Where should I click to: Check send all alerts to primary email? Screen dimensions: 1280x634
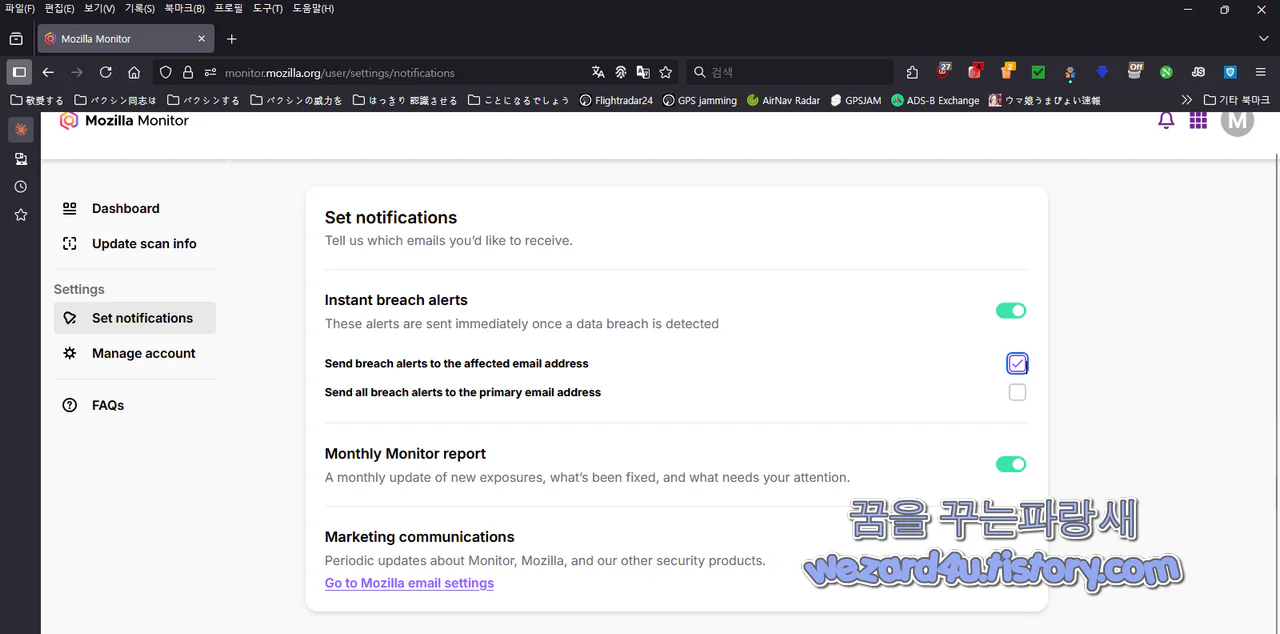pyautogui.click(x=1017, y=392)
